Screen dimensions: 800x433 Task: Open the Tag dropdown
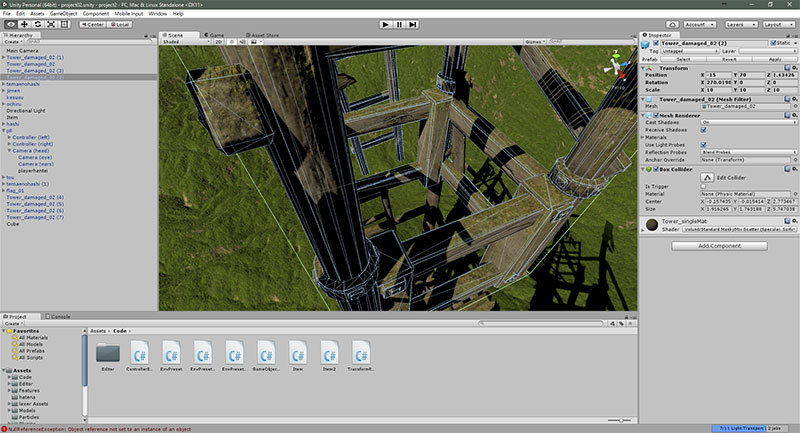690,51
